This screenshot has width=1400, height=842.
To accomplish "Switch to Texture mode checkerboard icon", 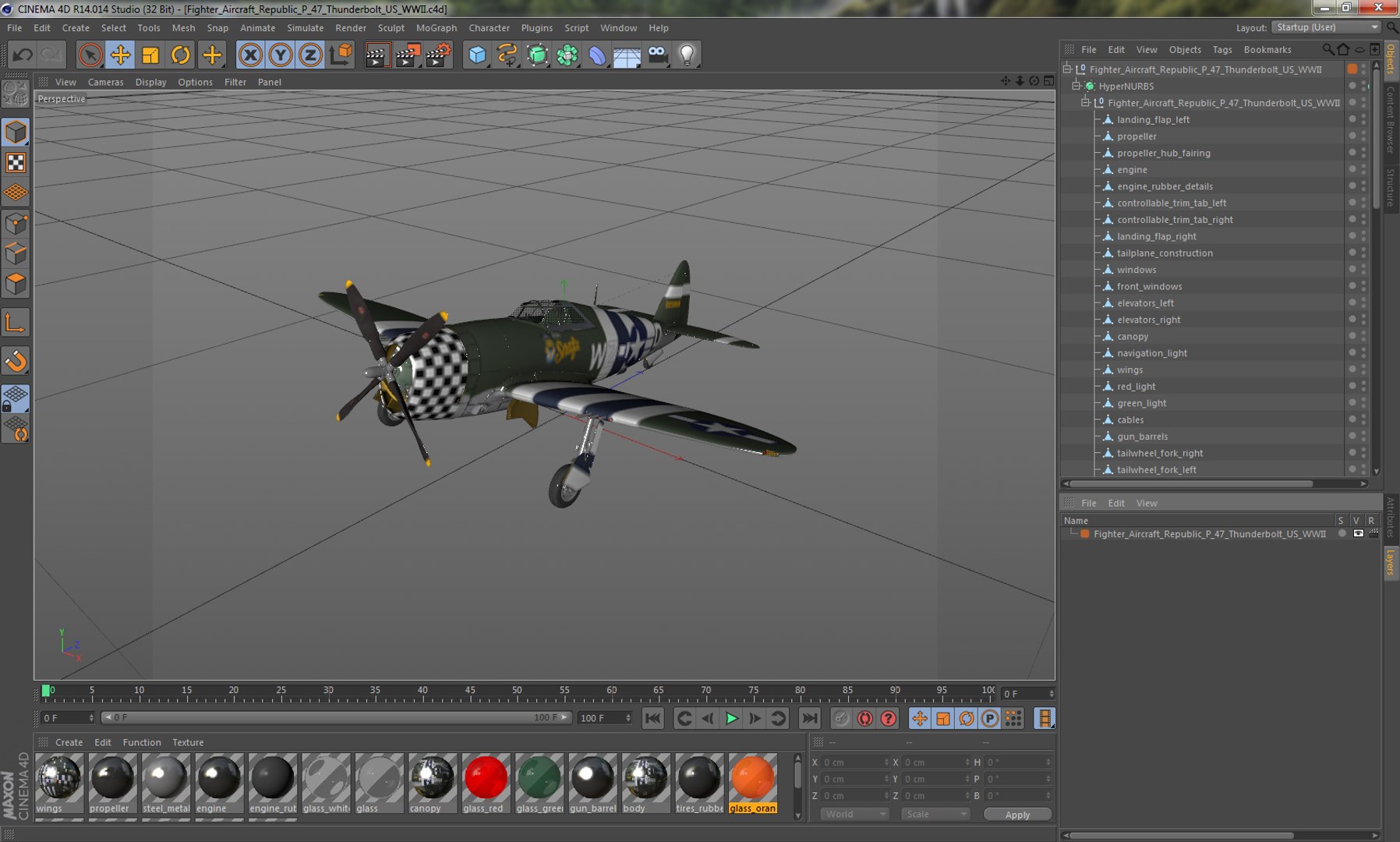I will point(16,162).
